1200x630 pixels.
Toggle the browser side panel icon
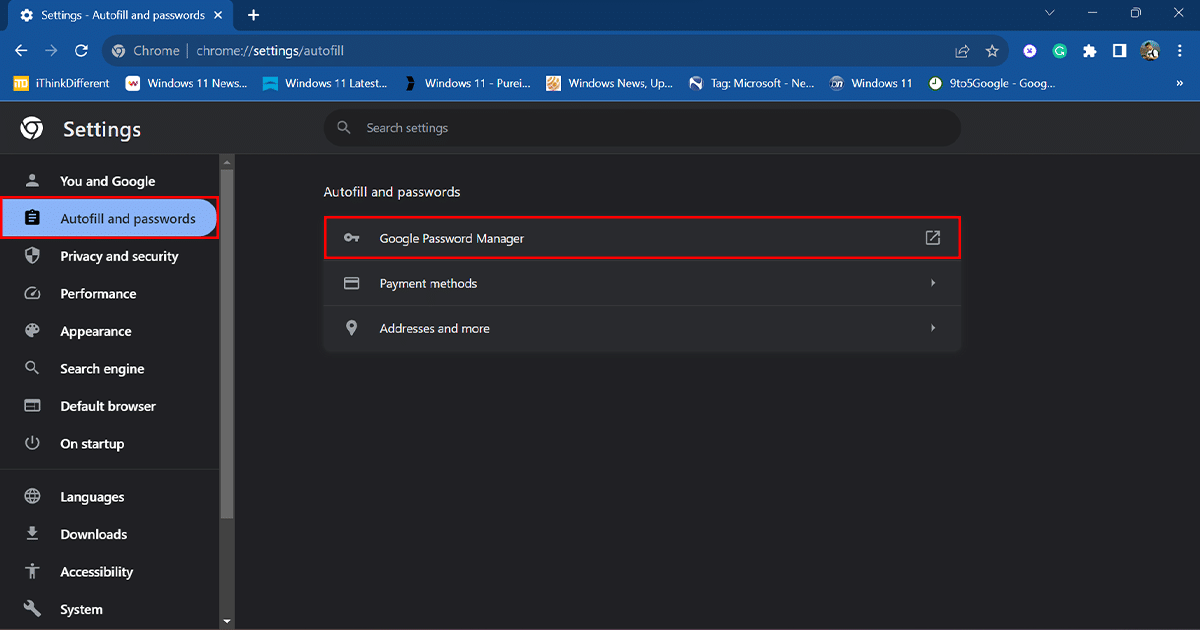[1120, 51]
